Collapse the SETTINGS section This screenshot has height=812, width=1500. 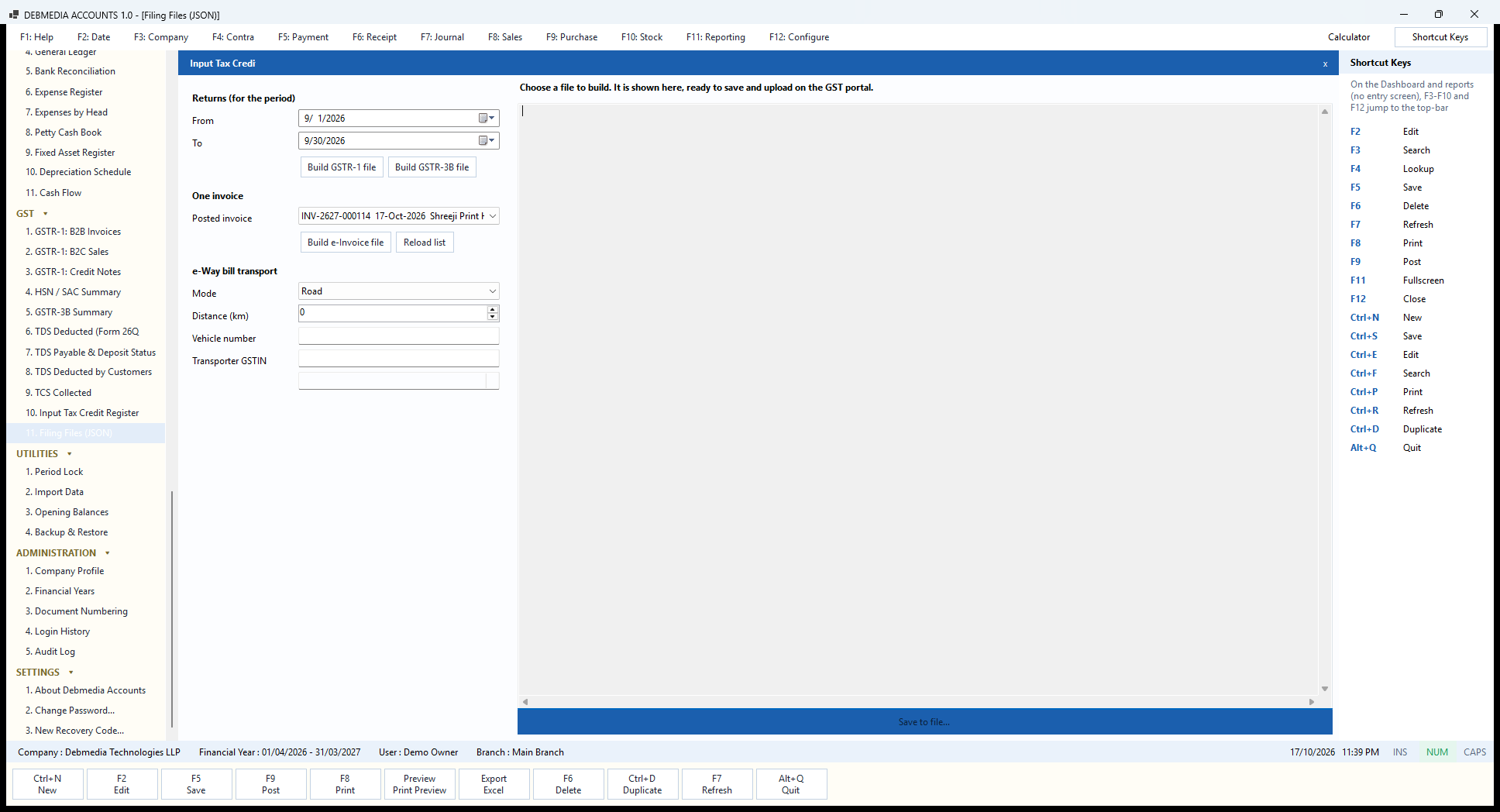(71, 673)
